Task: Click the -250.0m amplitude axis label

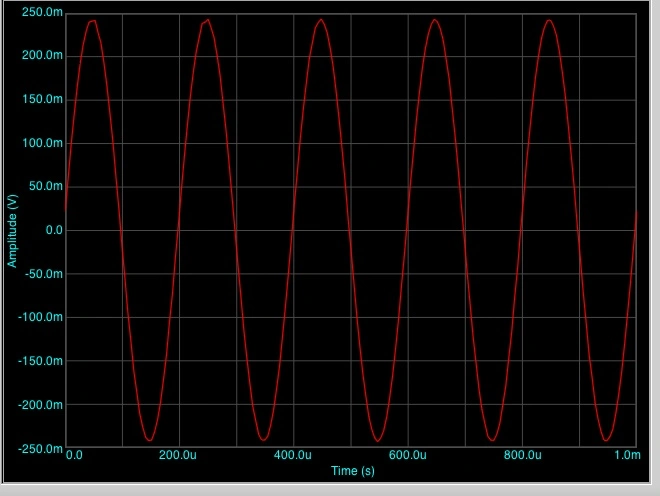Action: (x=40, y=449)
